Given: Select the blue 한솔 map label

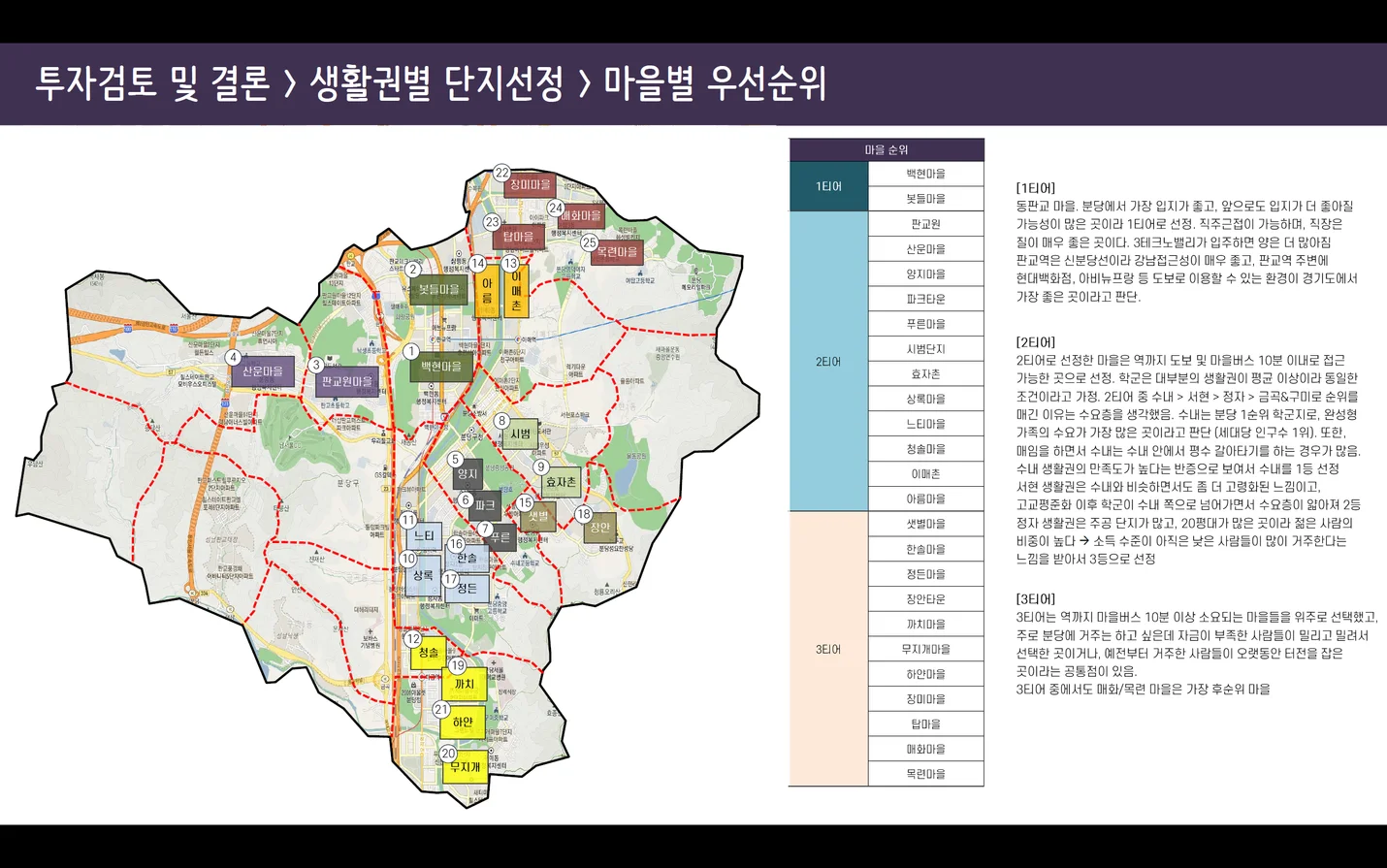Looking at the screenshot, I should (x=467, y=559).
